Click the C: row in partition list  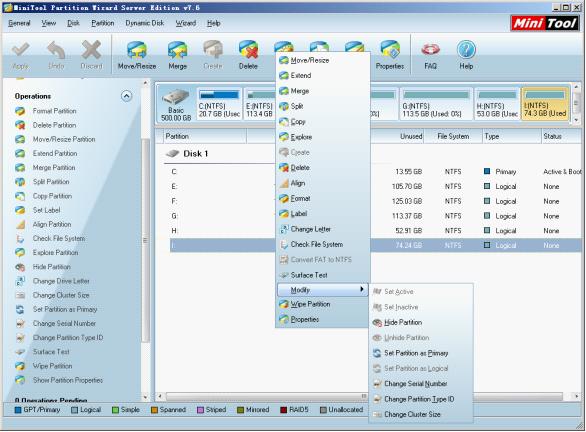pyautogui.click(x=376, y=172)
